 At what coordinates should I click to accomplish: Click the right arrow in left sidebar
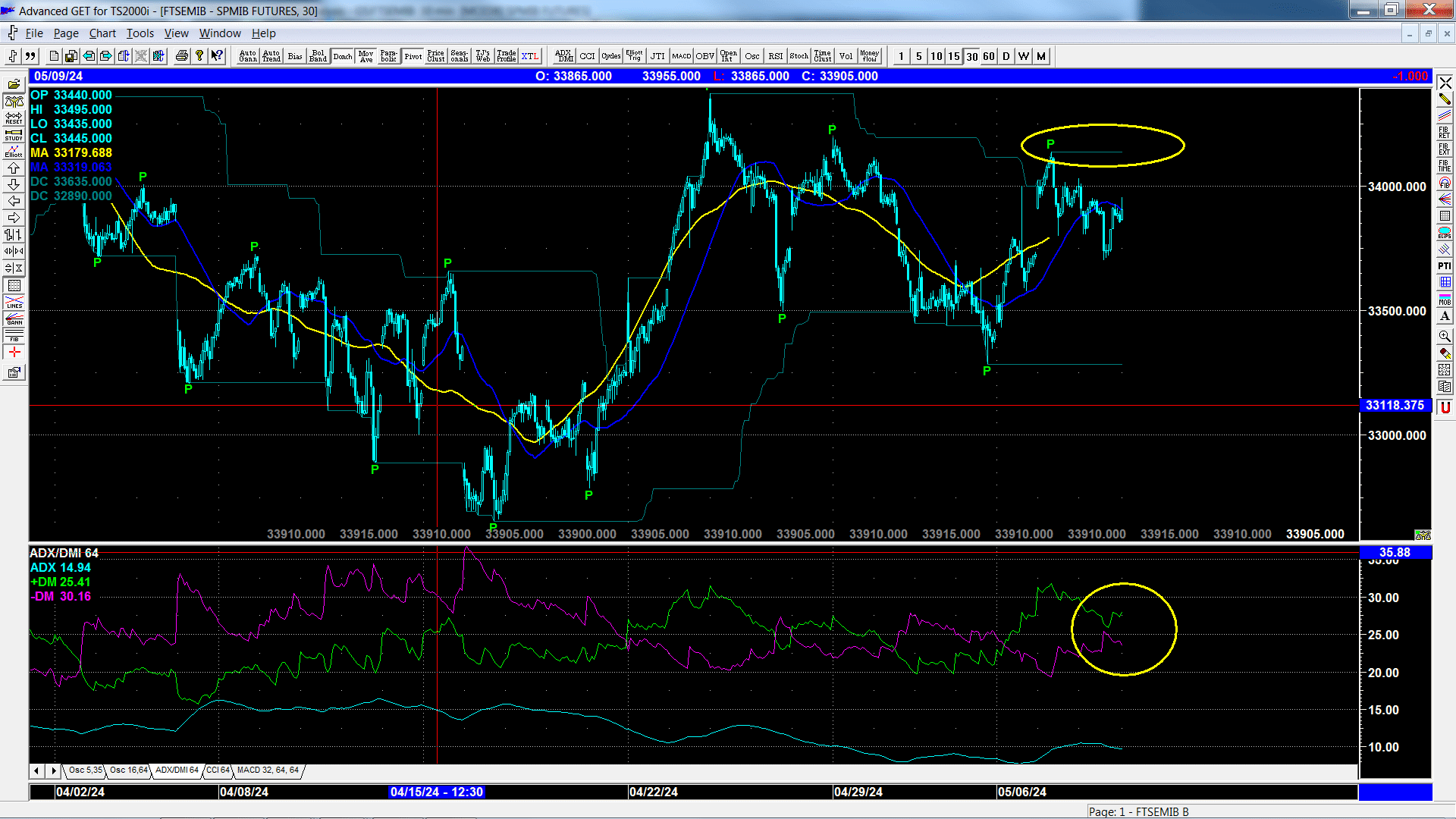[x=14, y=218]
